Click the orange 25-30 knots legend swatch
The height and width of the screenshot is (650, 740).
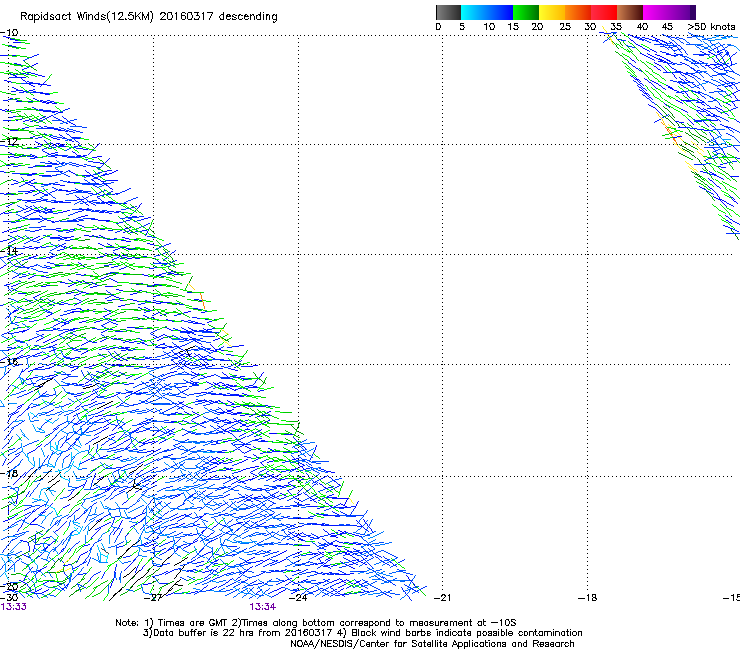tap(578, 12)
